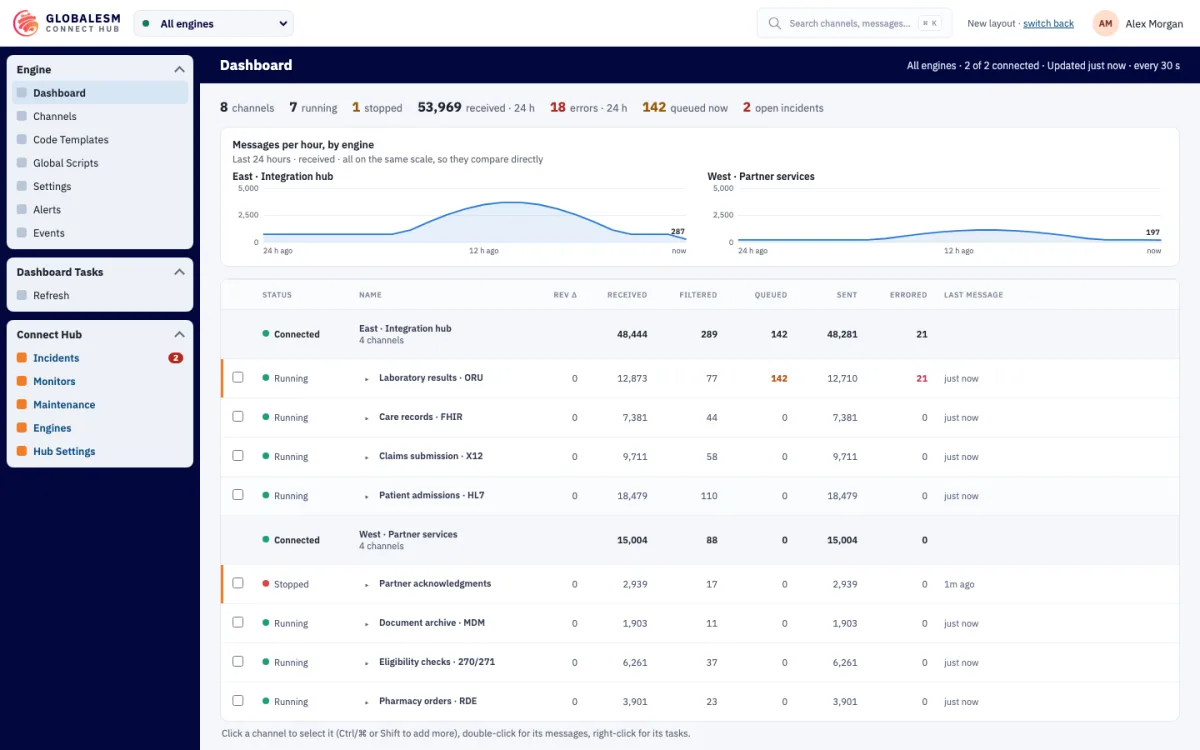1200x750 pixels.
Task: Click the orange Maintenance icon
Action: [22, 405]
